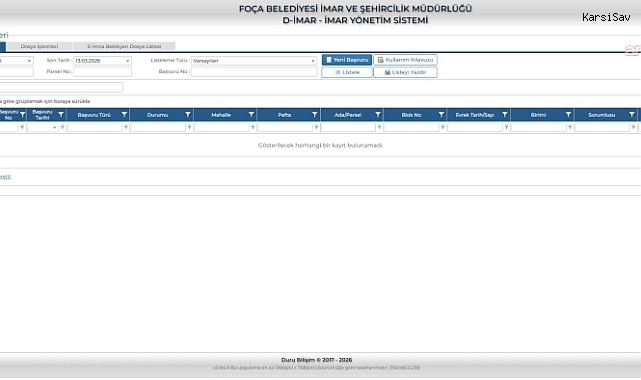The image size is (641, 380).
Task: Click small filter operator icon under Pafta
Action: pyautogui.click(x=316, y=127)
